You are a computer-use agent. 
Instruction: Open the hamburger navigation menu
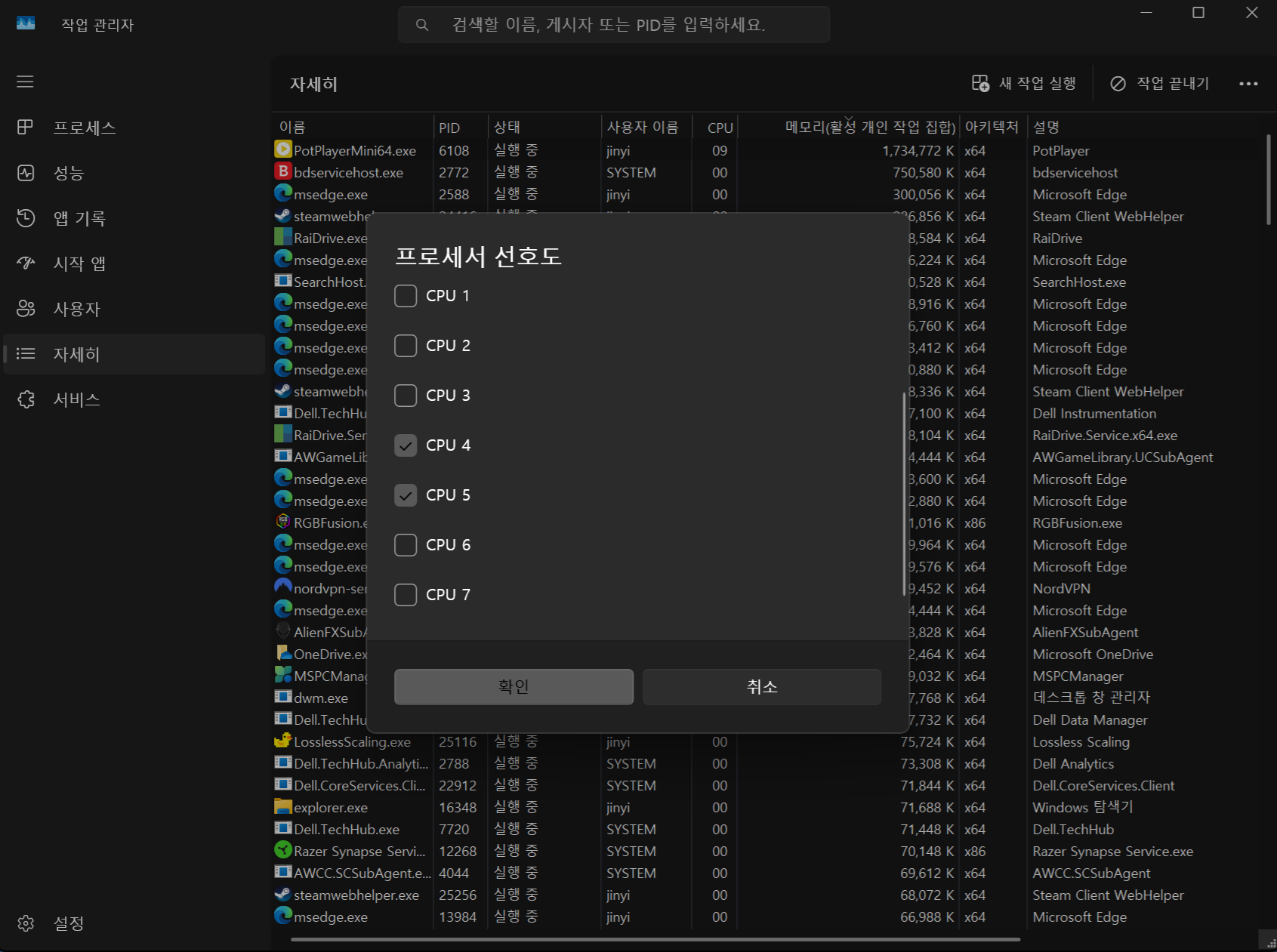click(x=25, y=82)
